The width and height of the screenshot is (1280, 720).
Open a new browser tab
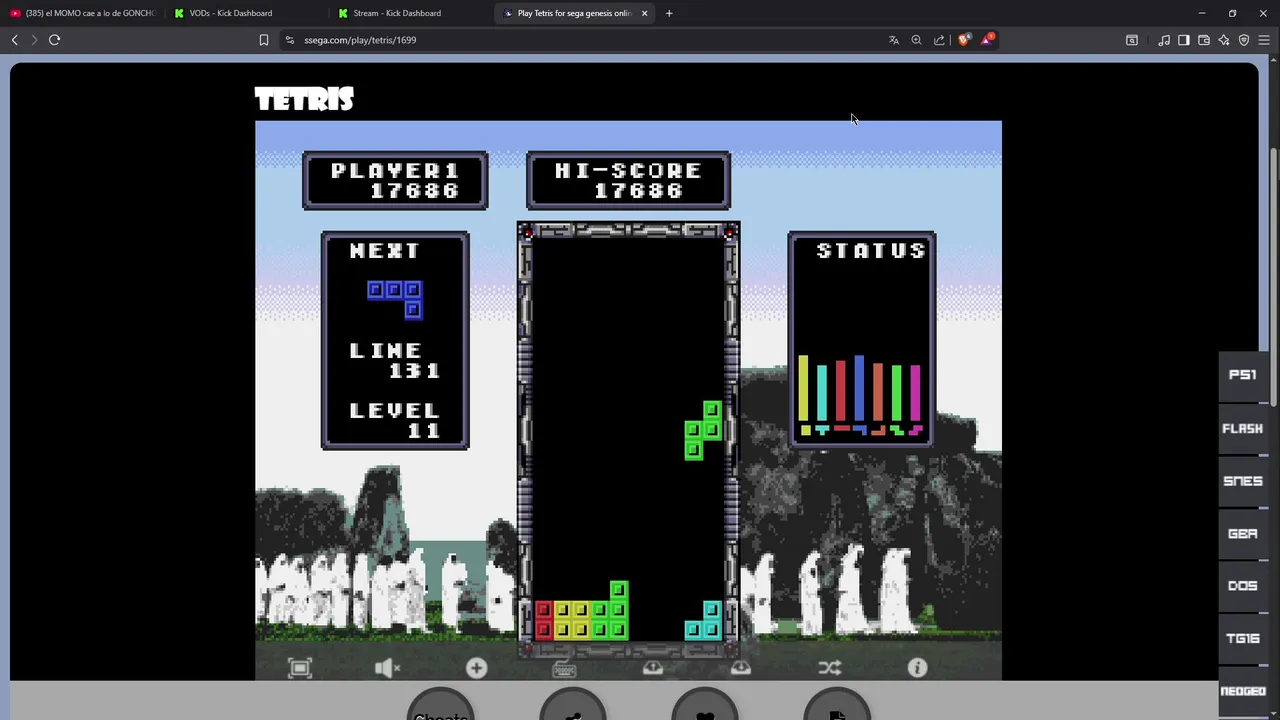(x=669, y=13)
